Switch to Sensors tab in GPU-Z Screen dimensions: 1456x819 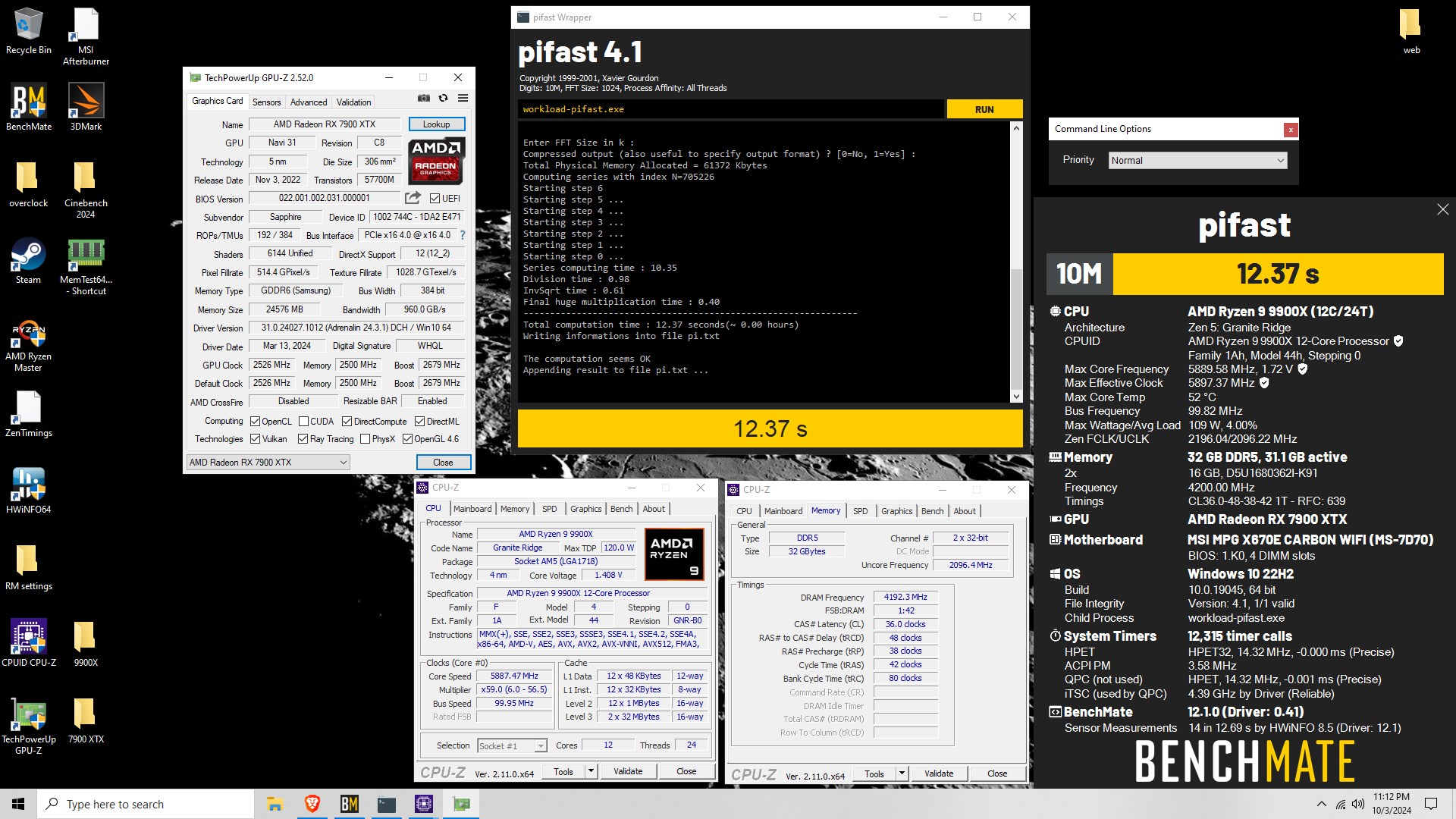[x=266, y=102]
